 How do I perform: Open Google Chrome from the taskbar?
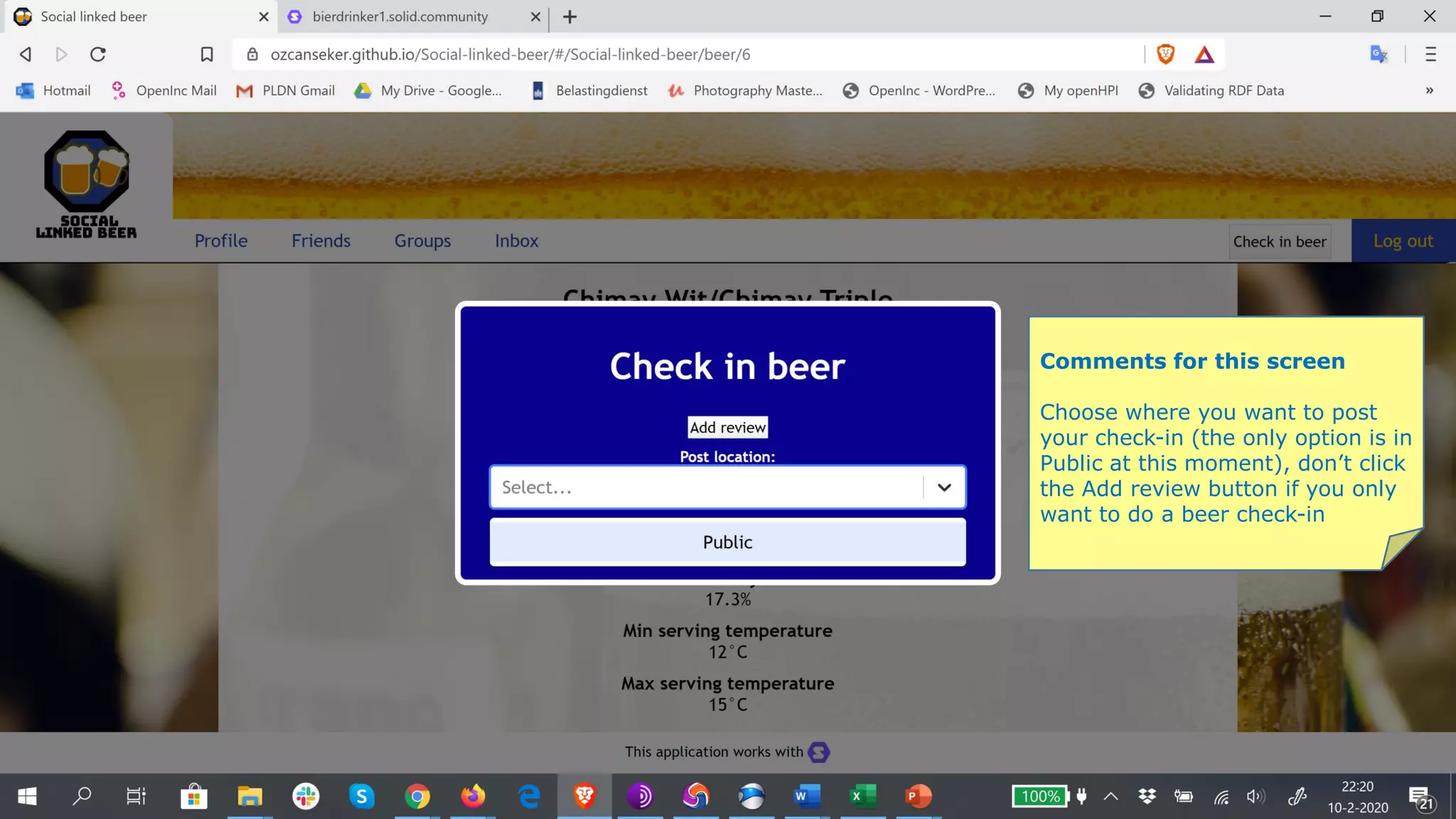click(x=417, y=796)
